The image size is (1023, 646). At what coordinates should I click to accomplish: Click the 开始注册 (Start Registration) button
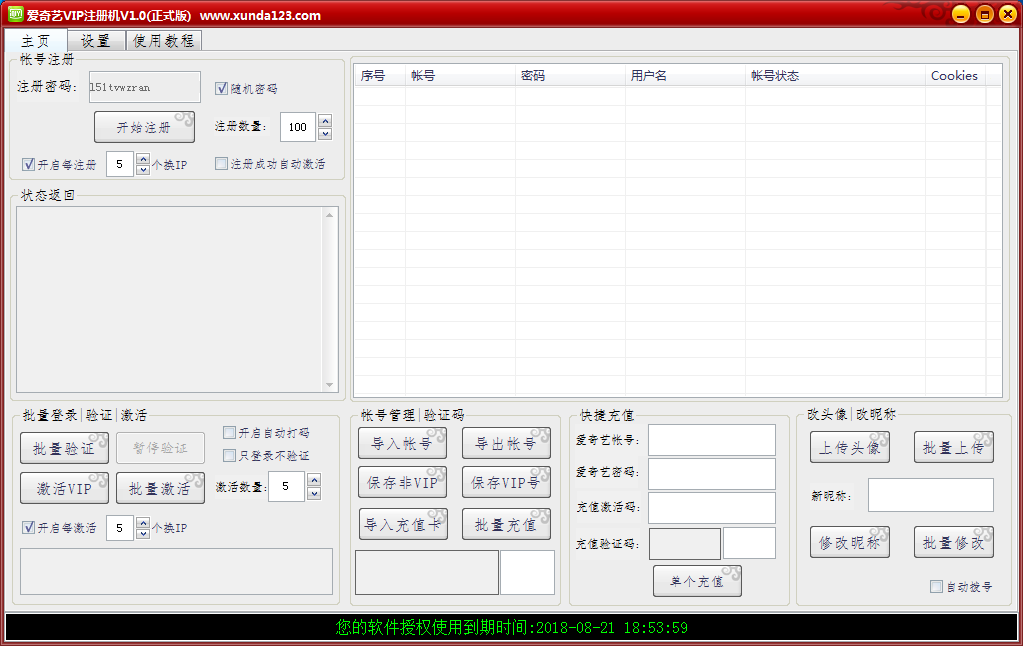click(x=143, y=127)
